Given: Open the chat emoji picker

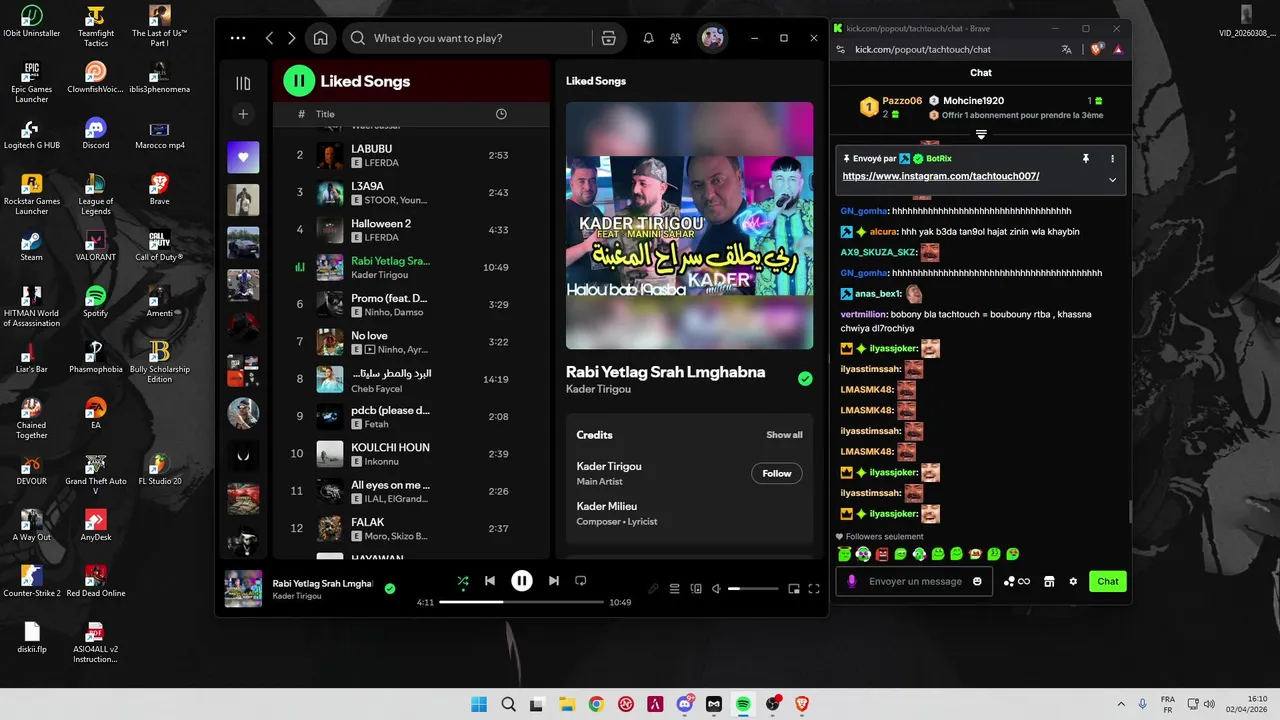Looking at the screenshot, I should pyautogui.click(x=977, y=581).
